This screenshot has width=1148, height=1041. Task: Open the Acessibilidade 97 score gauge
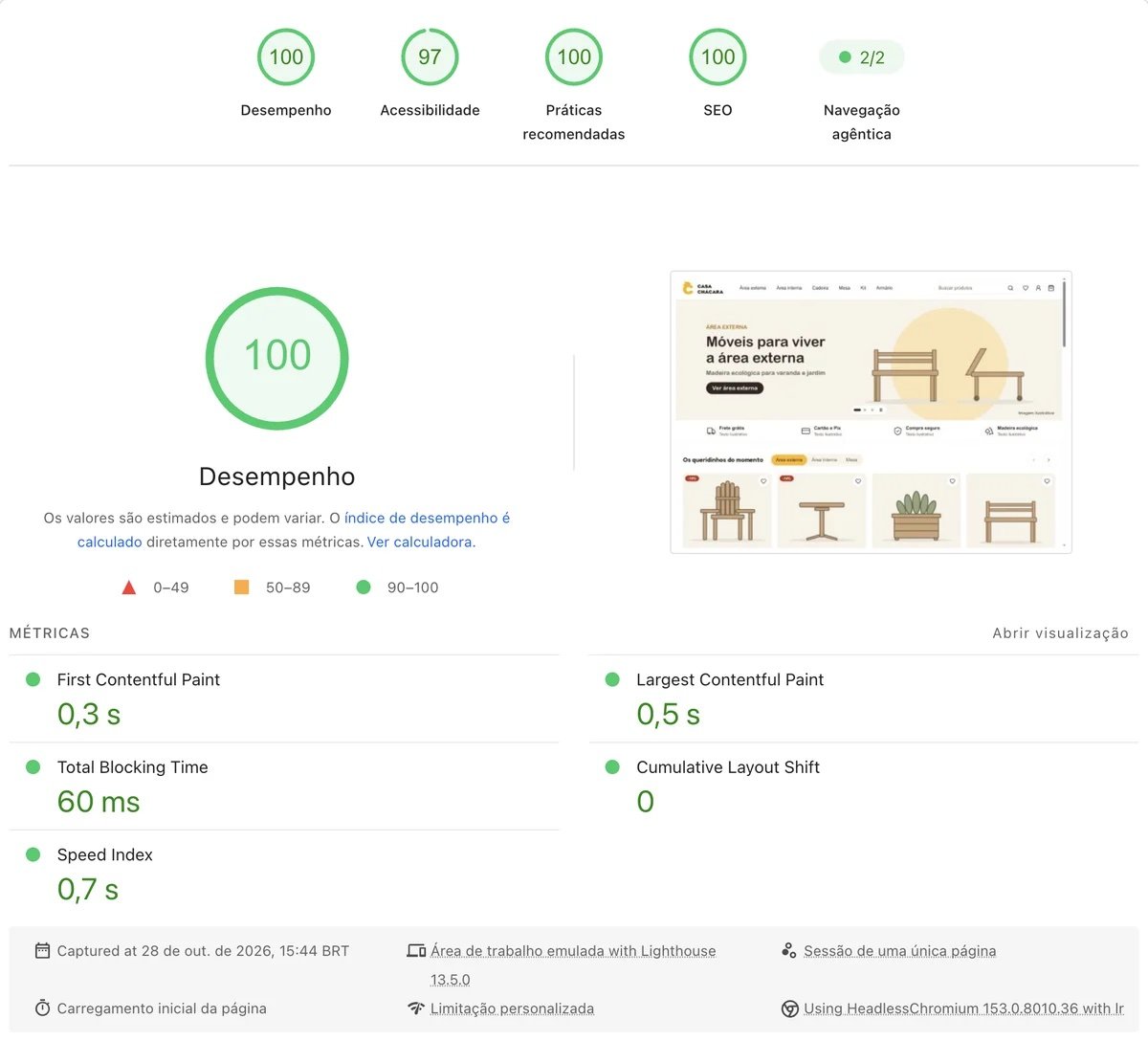click(x=430, y=57)
